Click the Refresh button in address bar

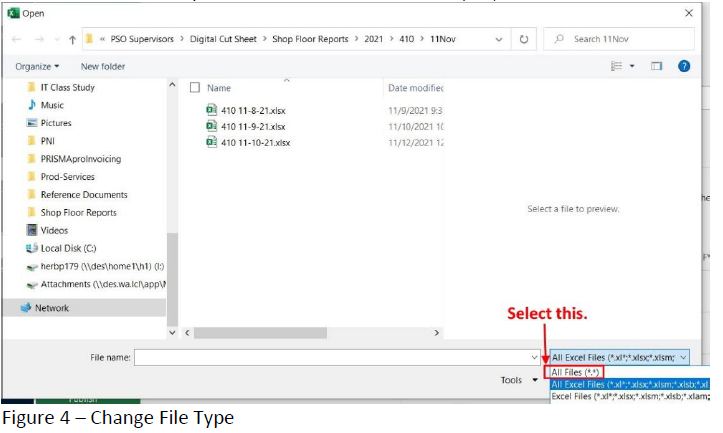click(524, 39)
